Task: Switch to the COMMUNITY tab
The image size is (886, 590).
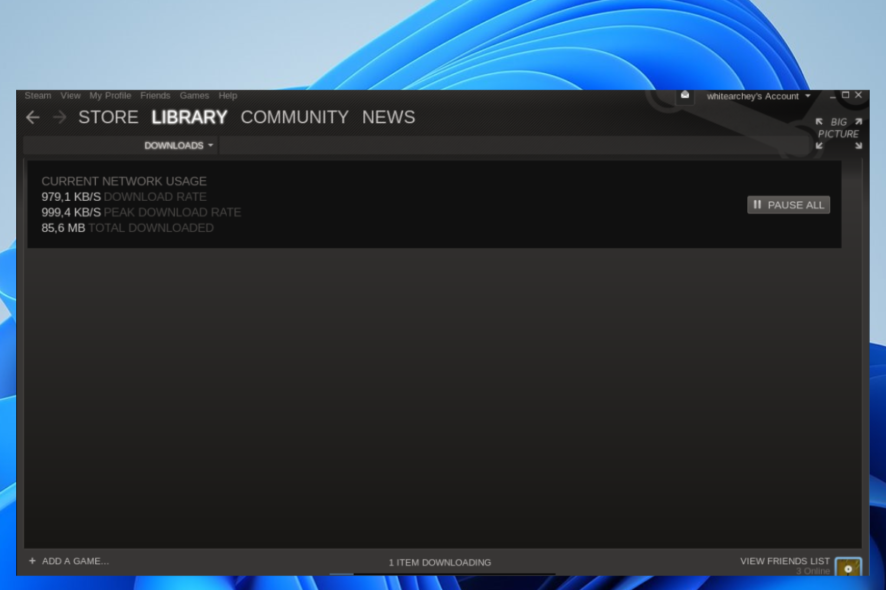Action: (294, 118)
